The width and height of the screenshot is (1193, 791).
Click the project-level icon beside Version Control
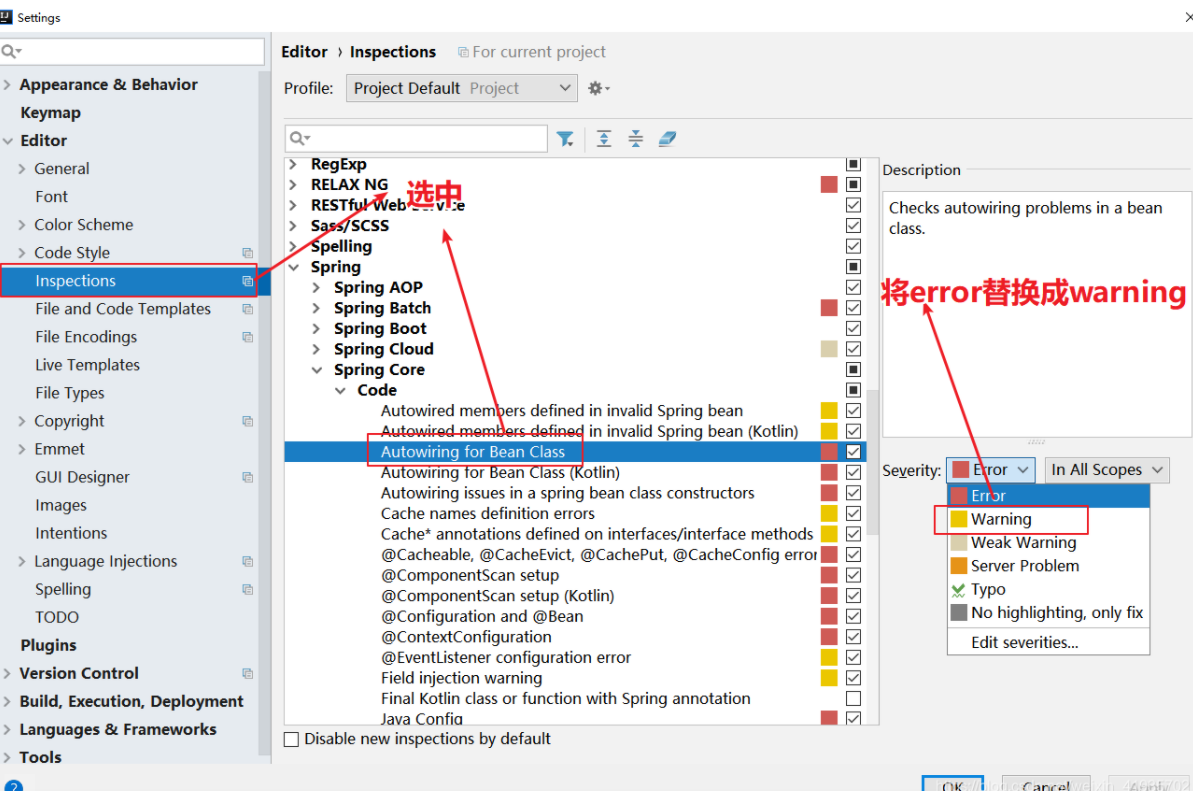(x=247, y=674)
